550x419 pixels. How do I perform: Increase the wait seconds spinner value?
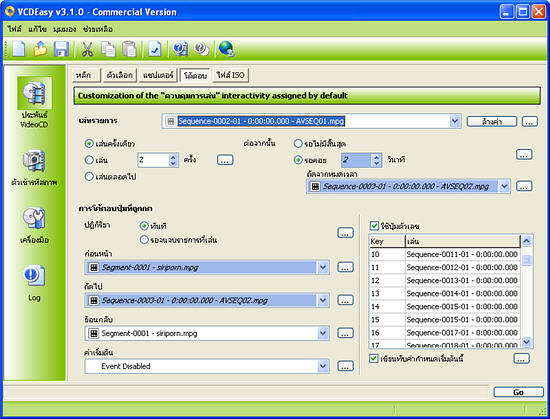point(376,157)
